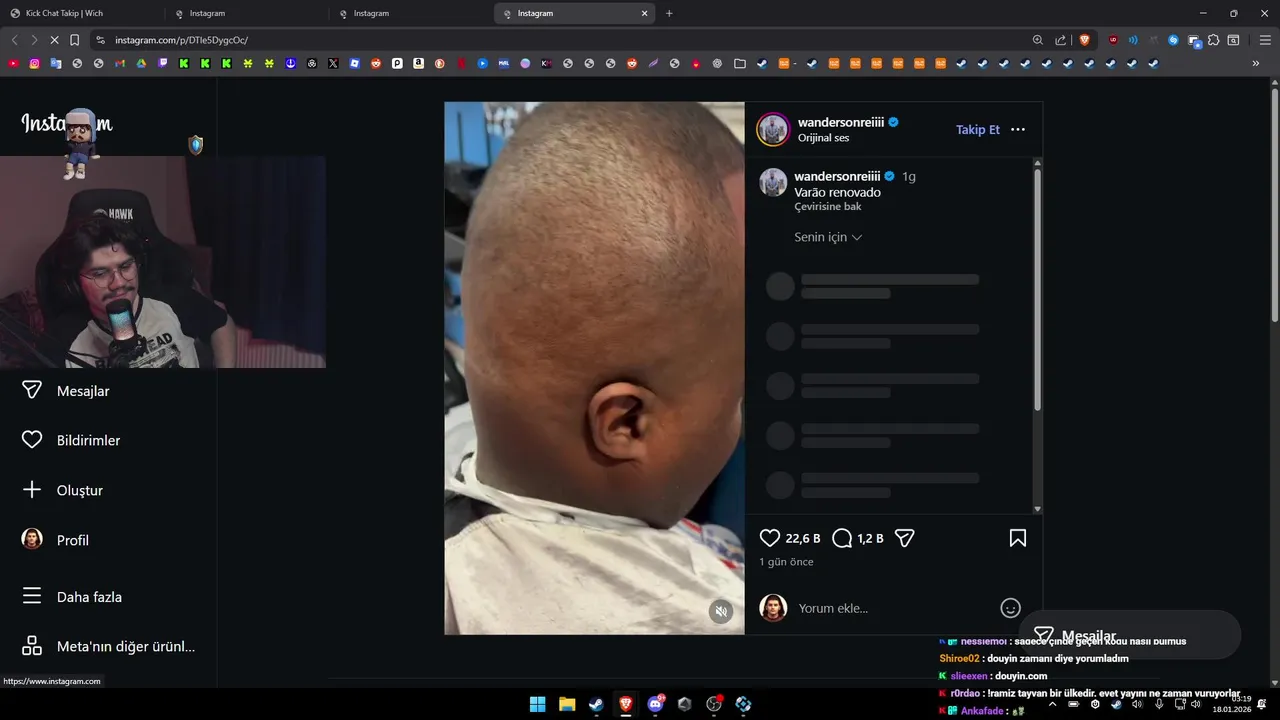Open the Instagram bookmark in bookmarks bar
The width and height of the screenshot is (1280, 720).
click(x=34, y=63)
